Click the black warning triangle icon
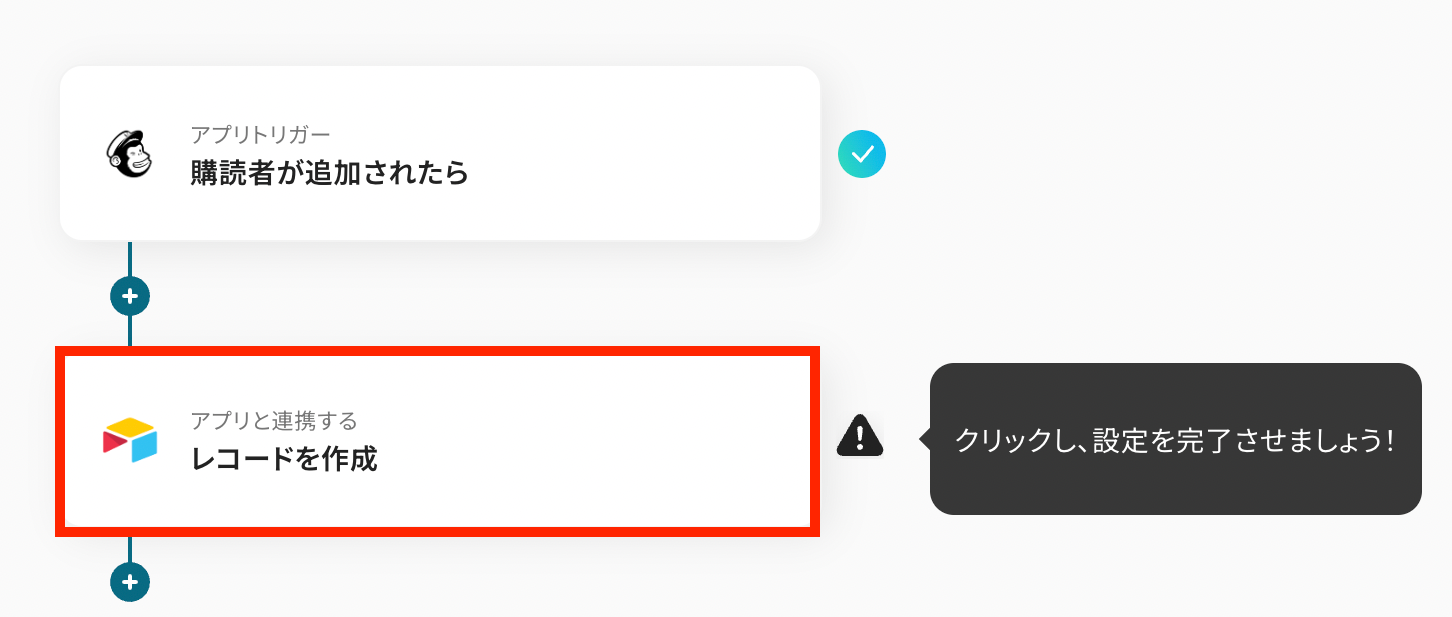 (859, 436)
